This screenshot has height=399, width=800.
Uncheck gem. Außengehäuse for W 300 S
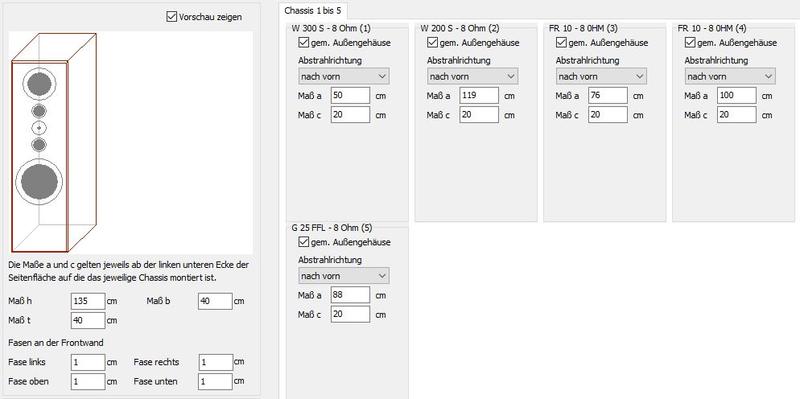[304, 42]
